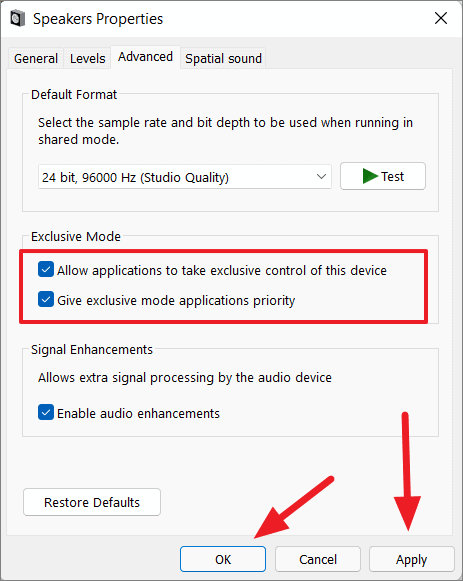The width and height of the screenshot is (463, 581).
Task: Click Restore Defaults button
Action: [92, 502]
